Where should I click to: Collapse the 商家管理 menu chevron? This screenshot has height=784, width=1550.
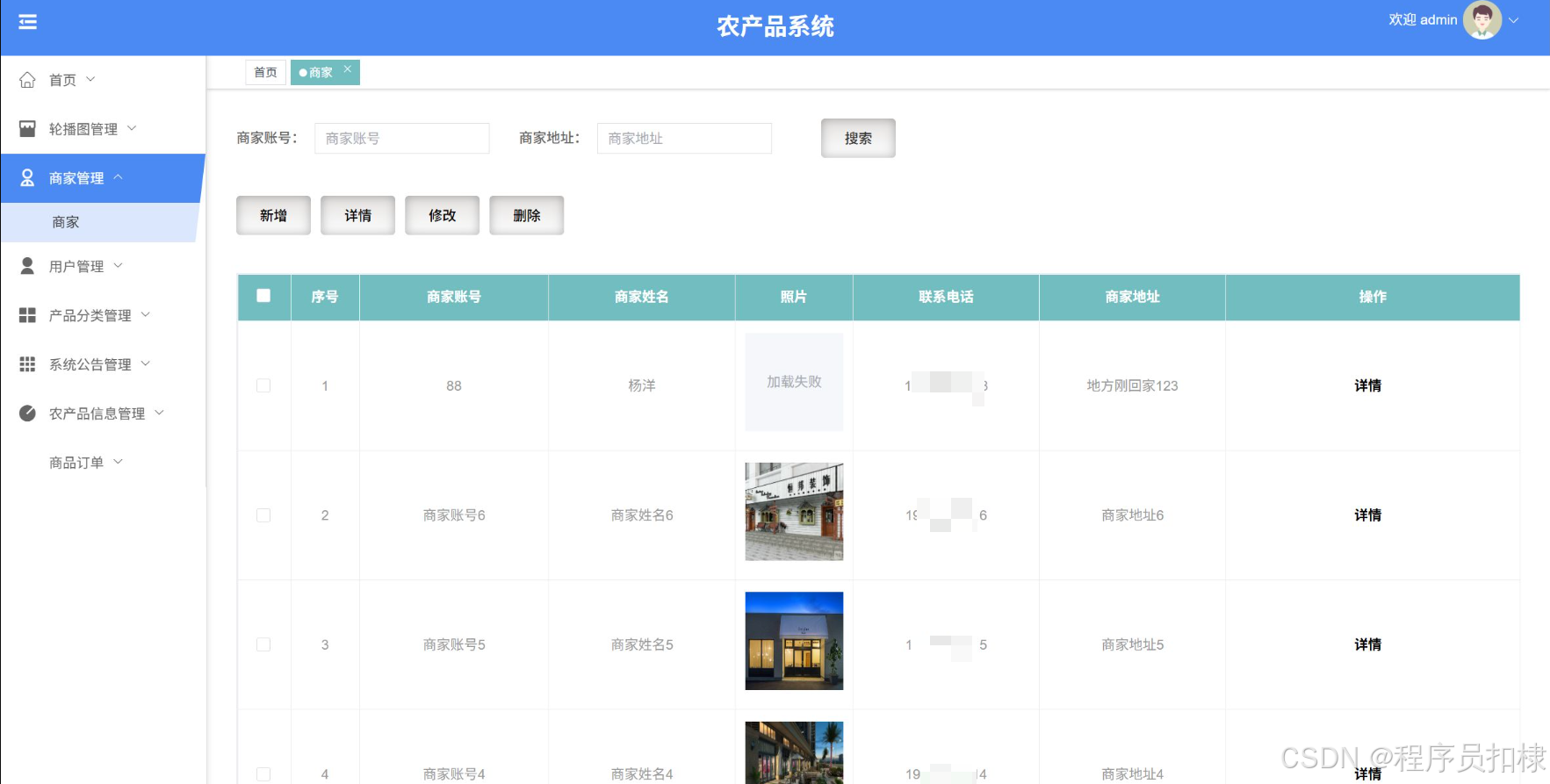118,177
